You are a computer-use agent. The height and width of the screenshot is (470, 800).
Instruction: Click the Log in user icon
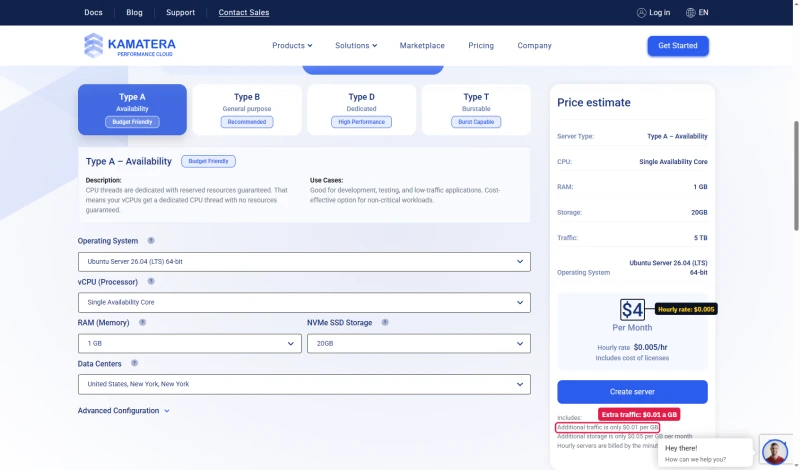click(641, 13)
